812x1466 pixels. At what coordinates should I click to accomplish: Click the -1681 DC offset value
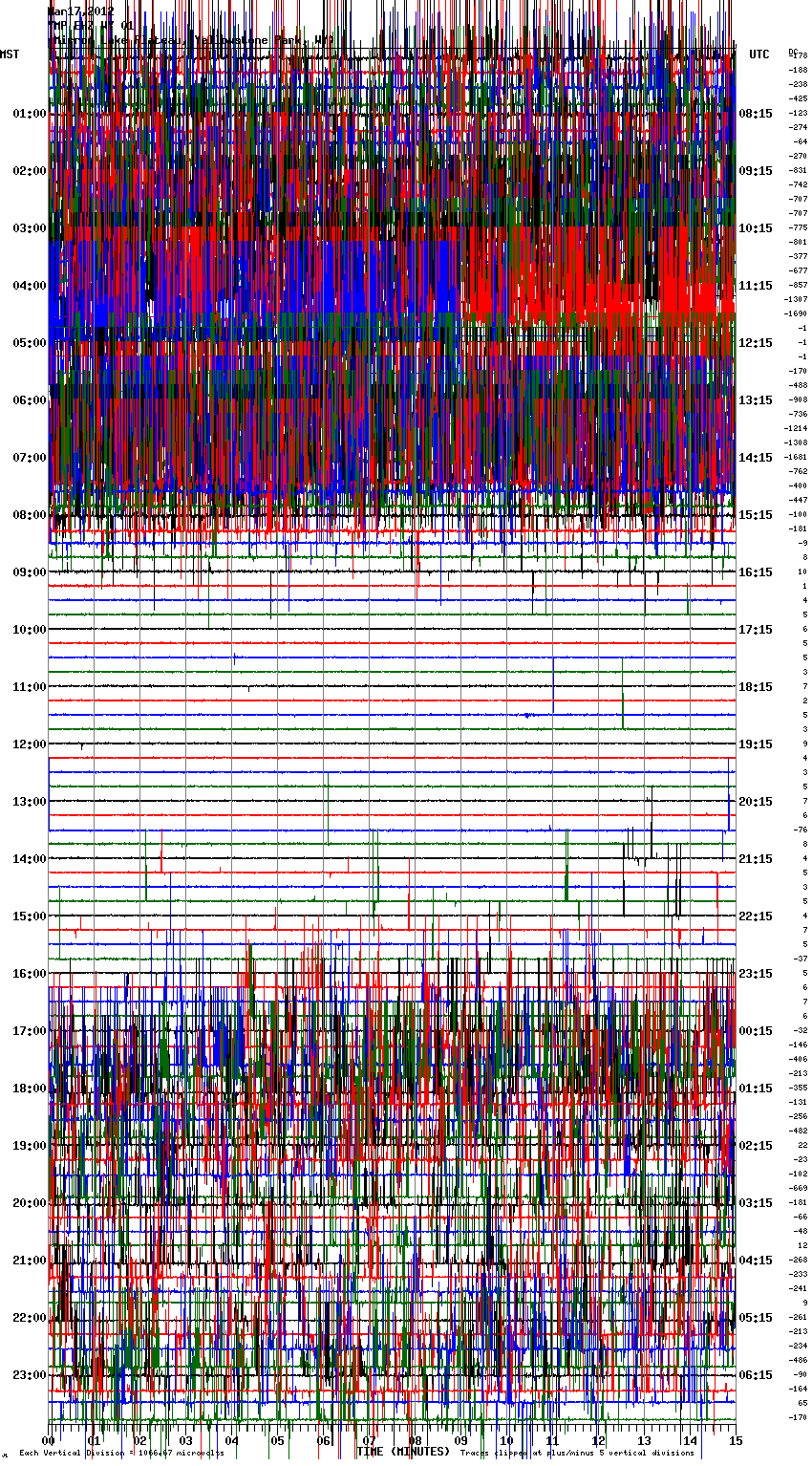(x=796, y=457)
